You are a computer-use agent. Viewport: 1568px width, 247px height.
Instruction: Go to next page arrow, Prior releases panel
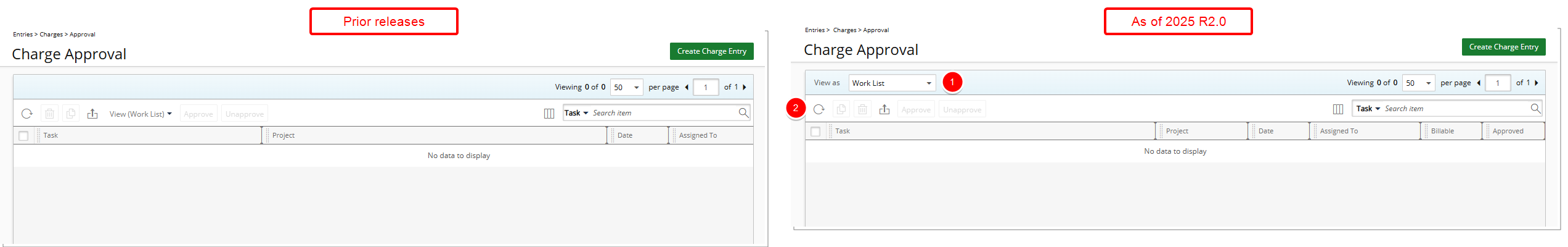point(745,87)
